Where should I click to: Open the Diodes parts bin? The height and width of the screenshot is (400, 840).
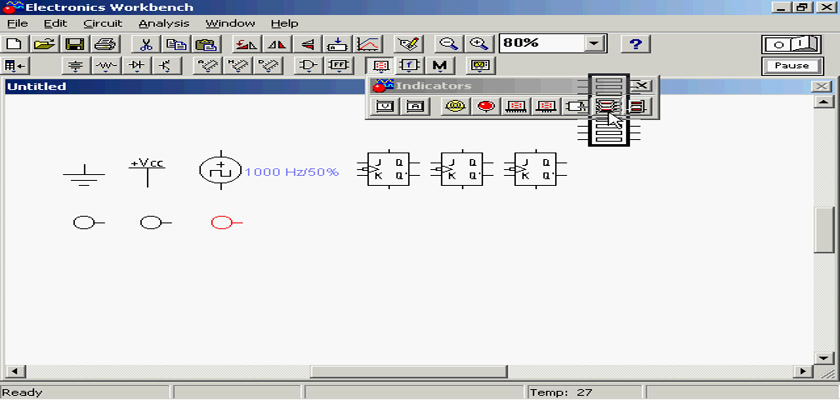pyautogui.click(x=137, y=66)
